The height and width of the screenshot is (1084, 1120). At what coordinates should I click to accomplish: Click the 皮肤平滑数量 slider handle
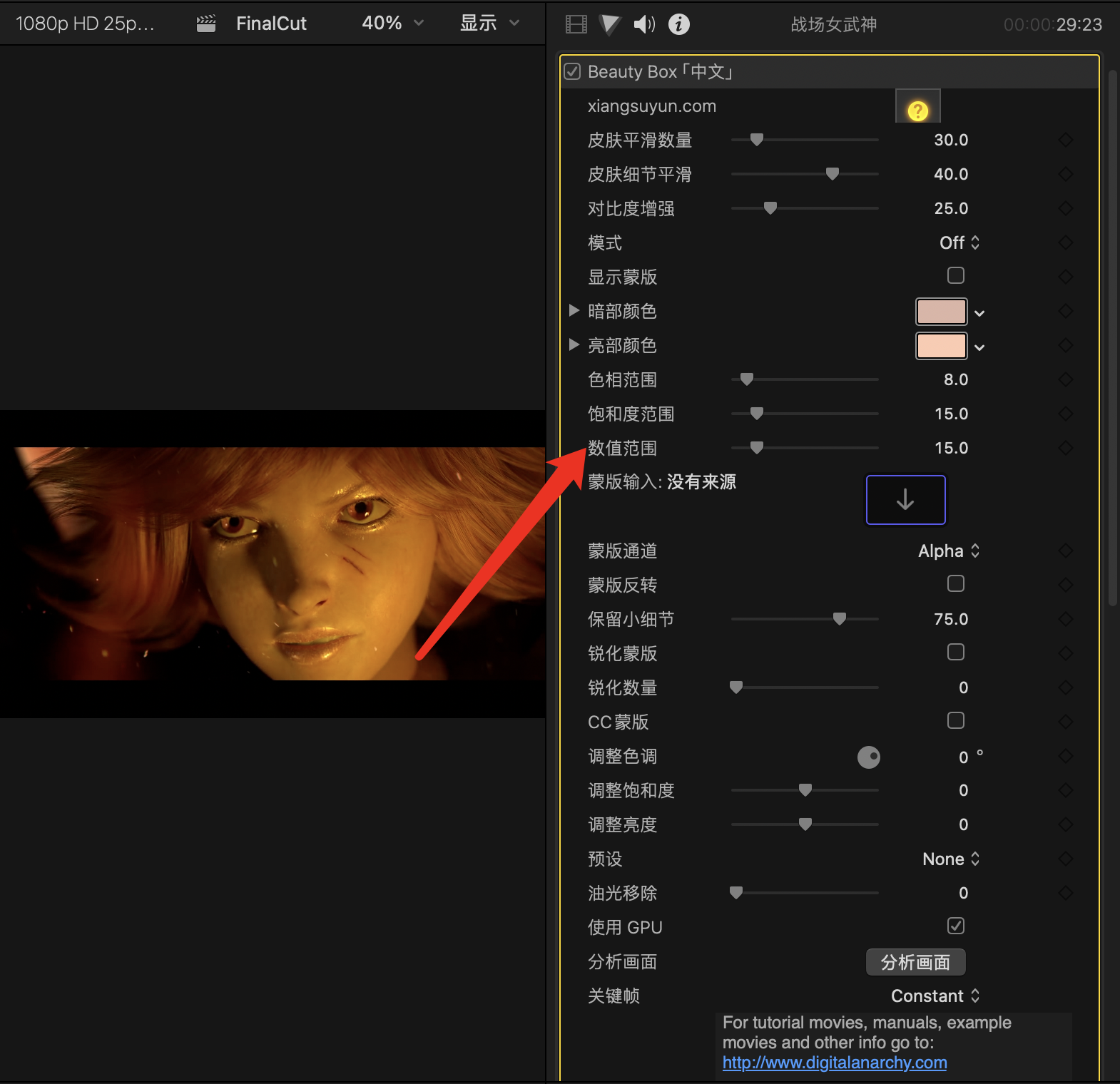click(757, 140)
